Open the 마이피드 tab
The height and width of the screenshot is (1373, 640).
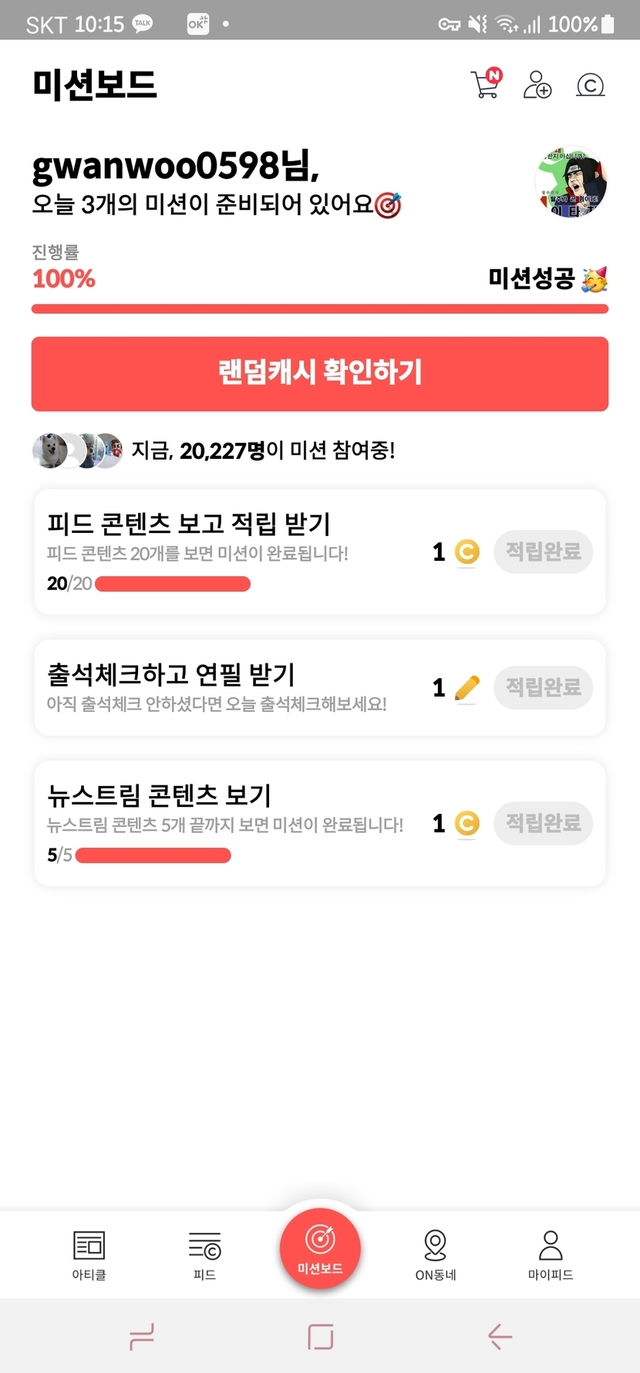(550, 1254)
